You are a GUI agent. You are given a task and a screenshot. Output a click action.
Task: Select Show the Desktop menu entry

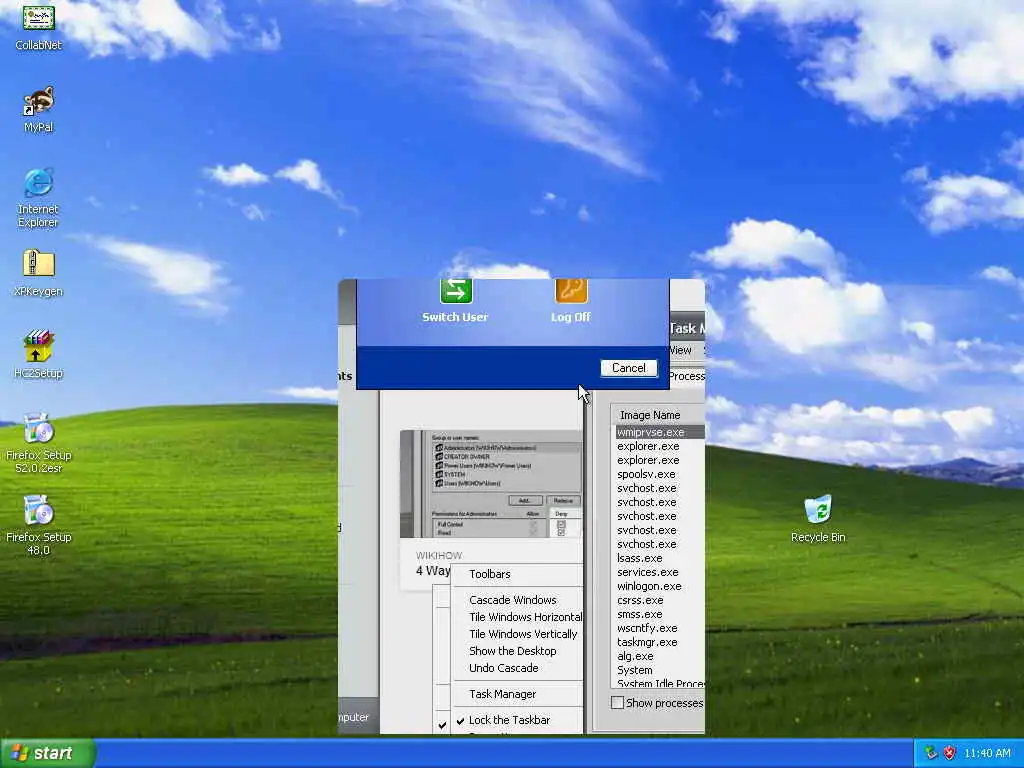517,650
